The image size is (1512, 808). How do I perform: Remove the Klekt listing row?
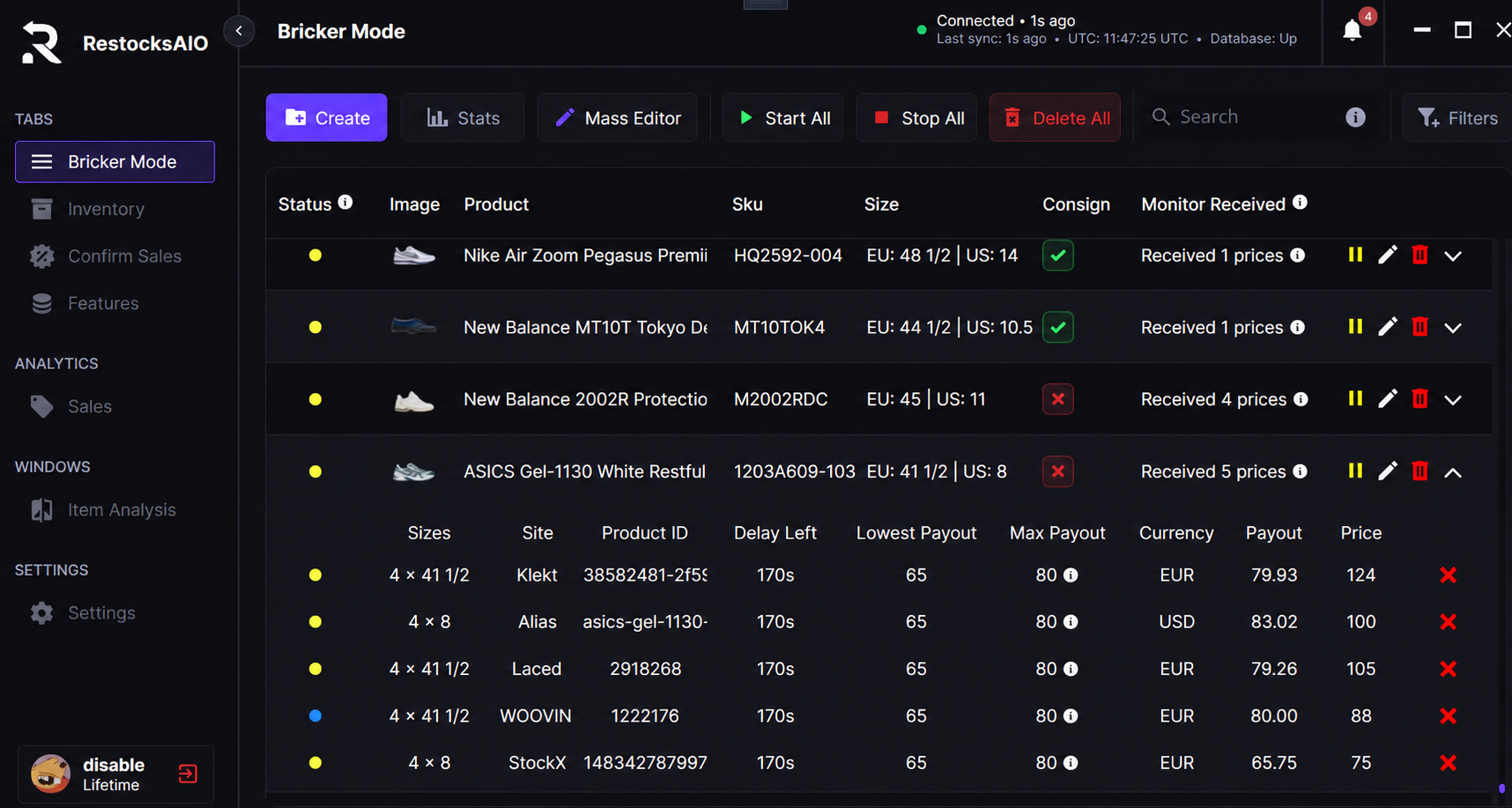[1448, 575]
